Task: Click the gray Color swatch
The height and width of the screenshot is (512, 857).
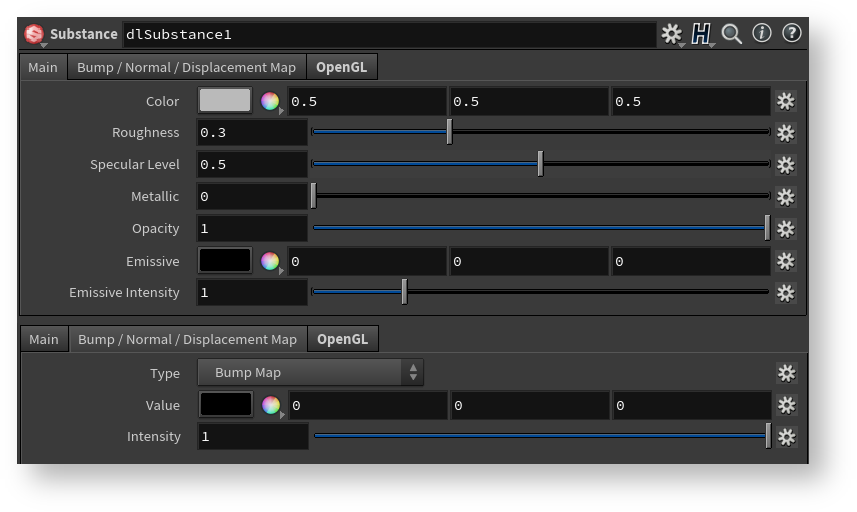Action: pos(225,101)
